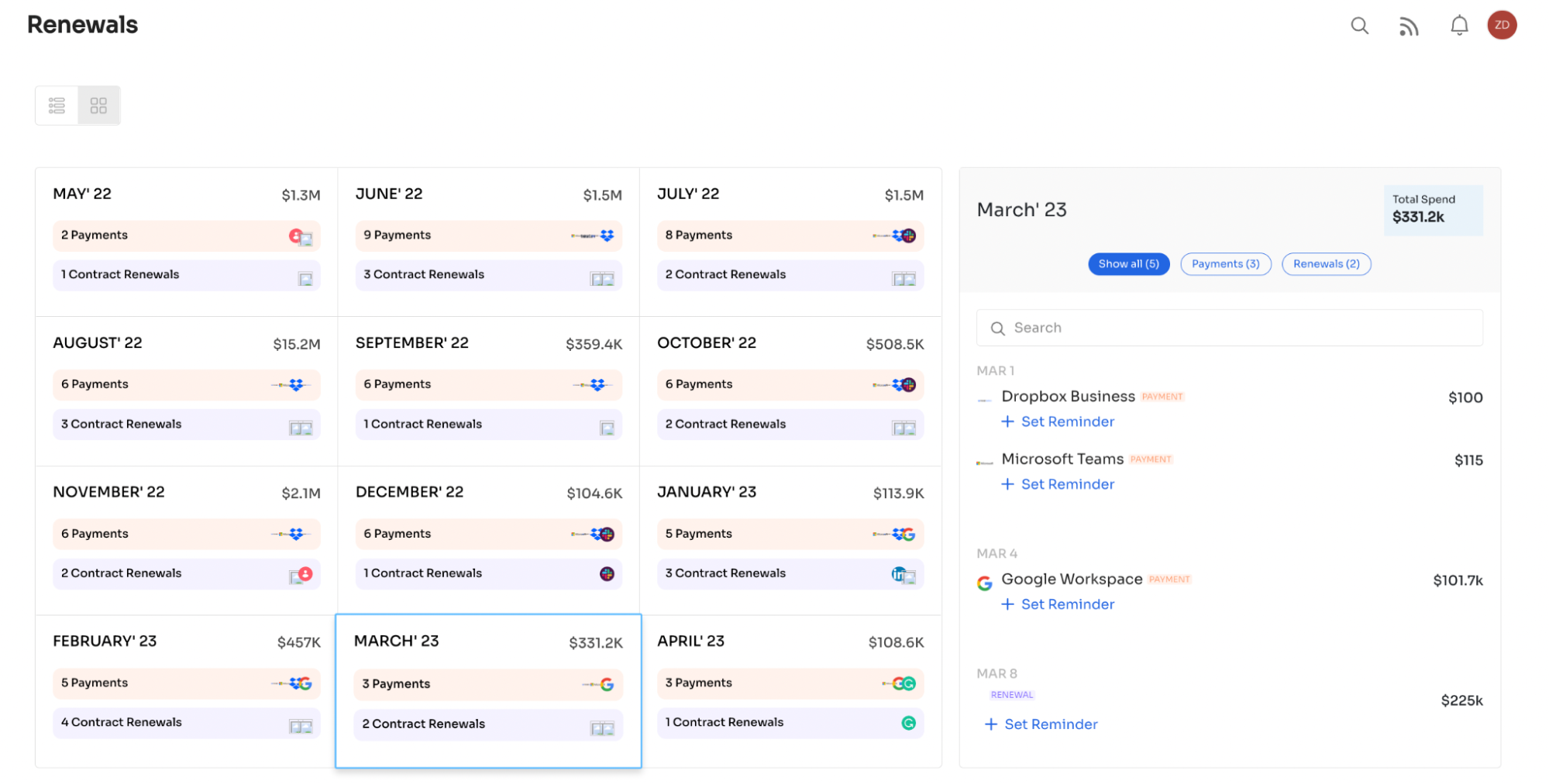Screen dimensions: 1549x784
Task: Click the $225k renewal amount
Action: 1461,701
